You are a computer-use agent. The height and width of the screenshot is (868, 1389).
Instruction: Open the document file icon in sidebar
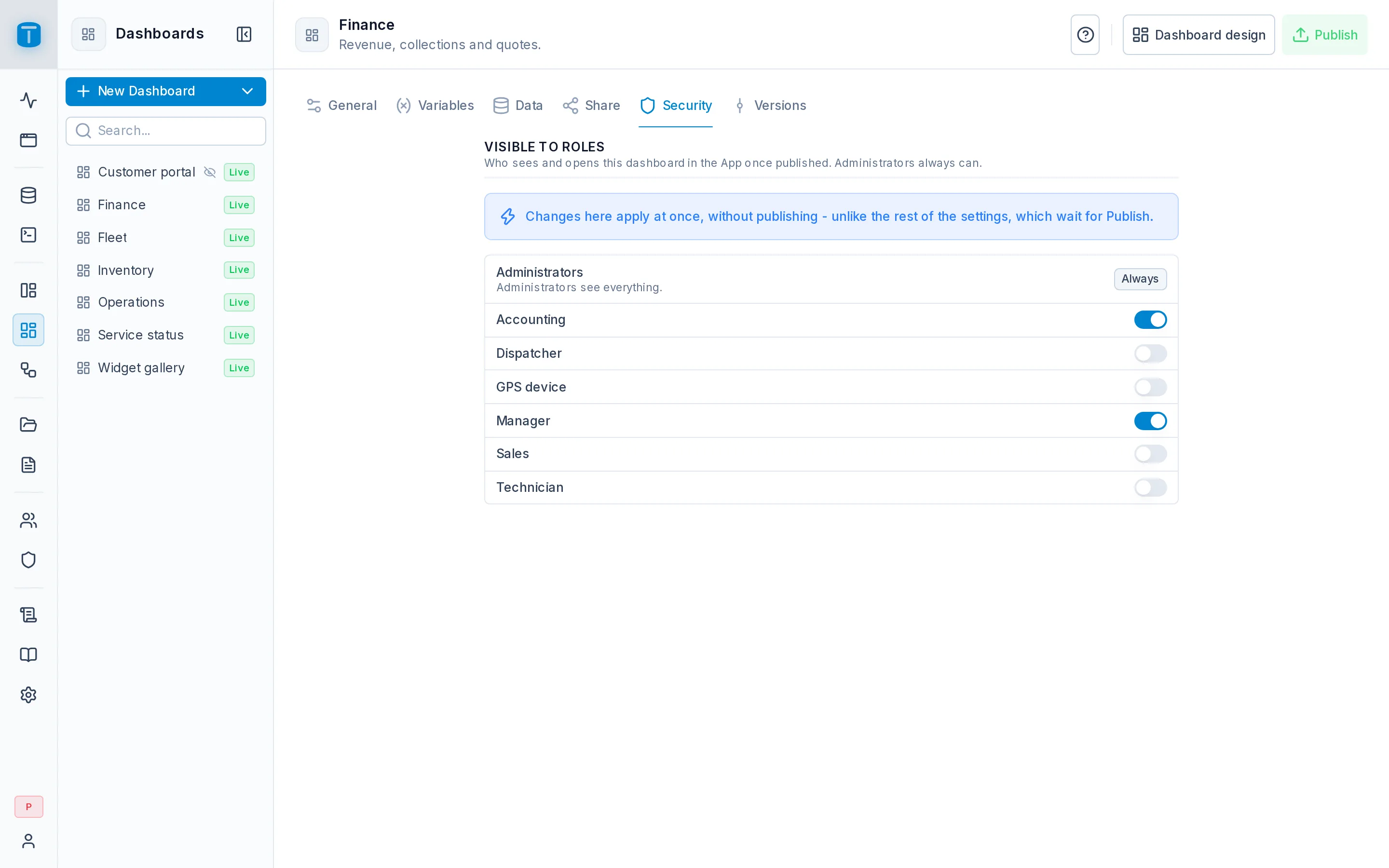coord(28,464)
